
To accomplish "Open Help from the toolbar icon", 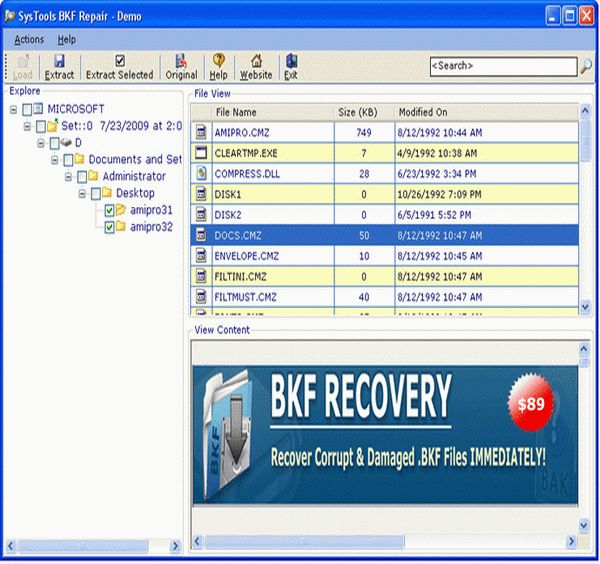I will pyautogui.click(x=218, y=60).
